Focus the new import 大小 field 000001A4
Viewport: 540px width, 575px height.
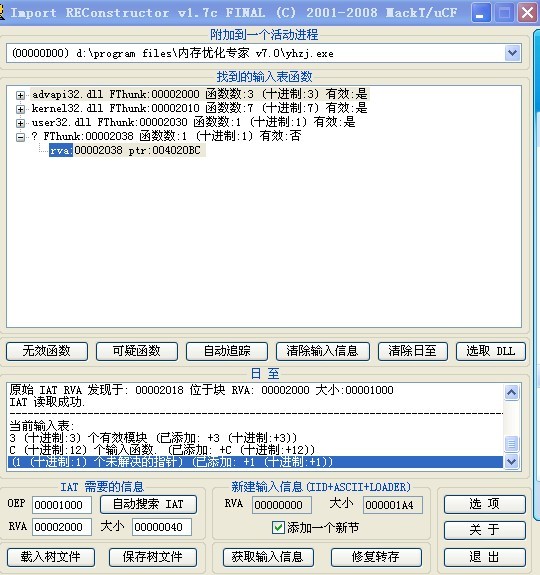point(393,505)
